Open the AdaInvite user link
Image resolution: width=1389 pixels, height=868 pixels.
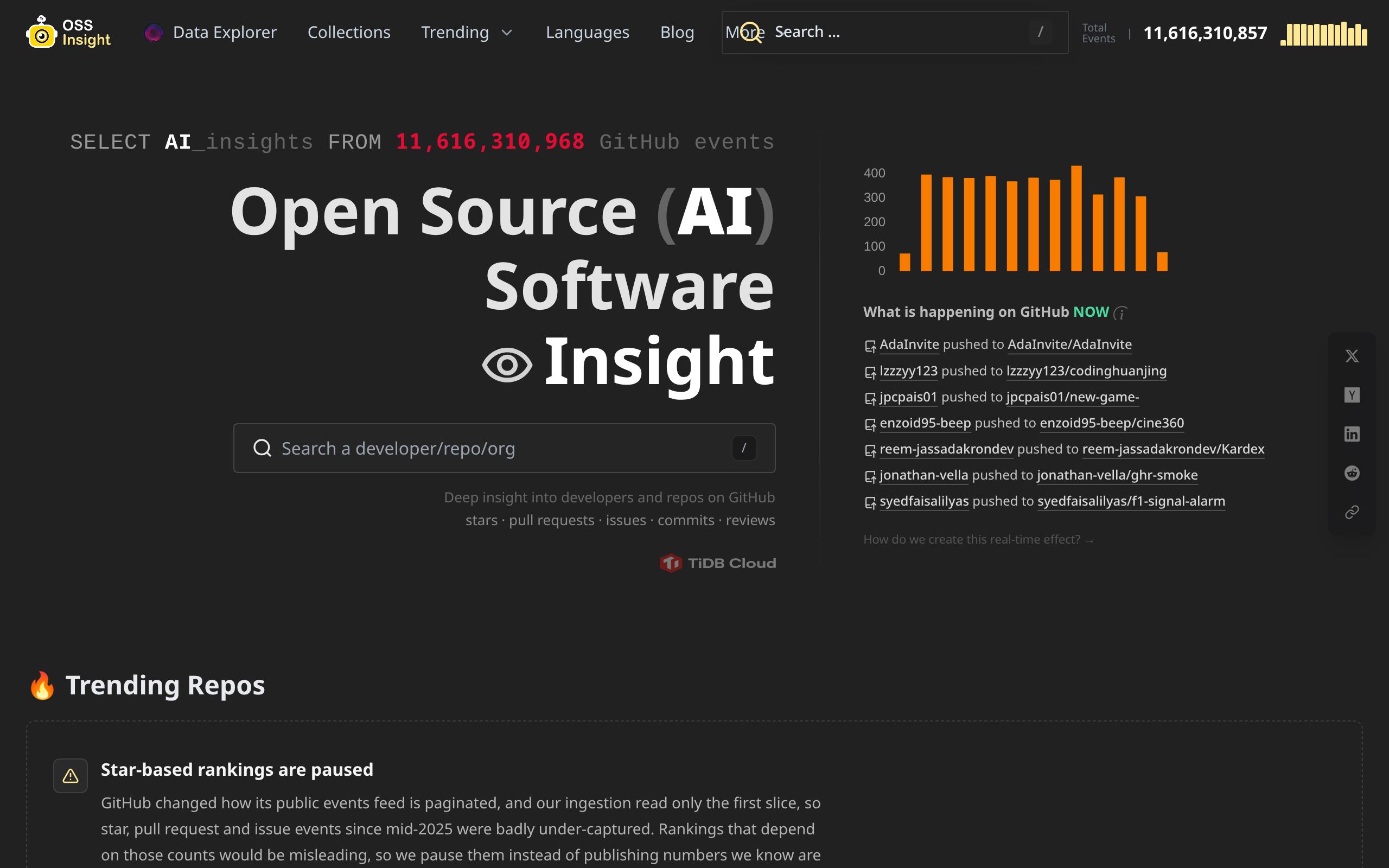point(909,344)
